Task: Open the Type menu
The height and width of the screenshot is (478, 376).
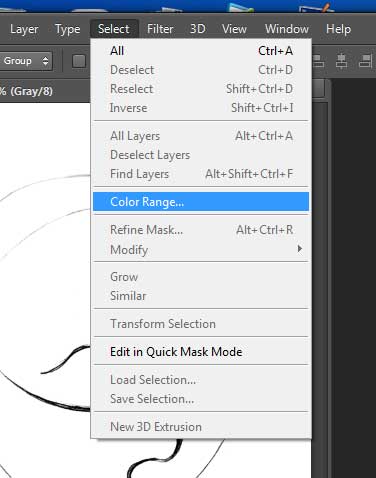Action: (x=68, y=29)
